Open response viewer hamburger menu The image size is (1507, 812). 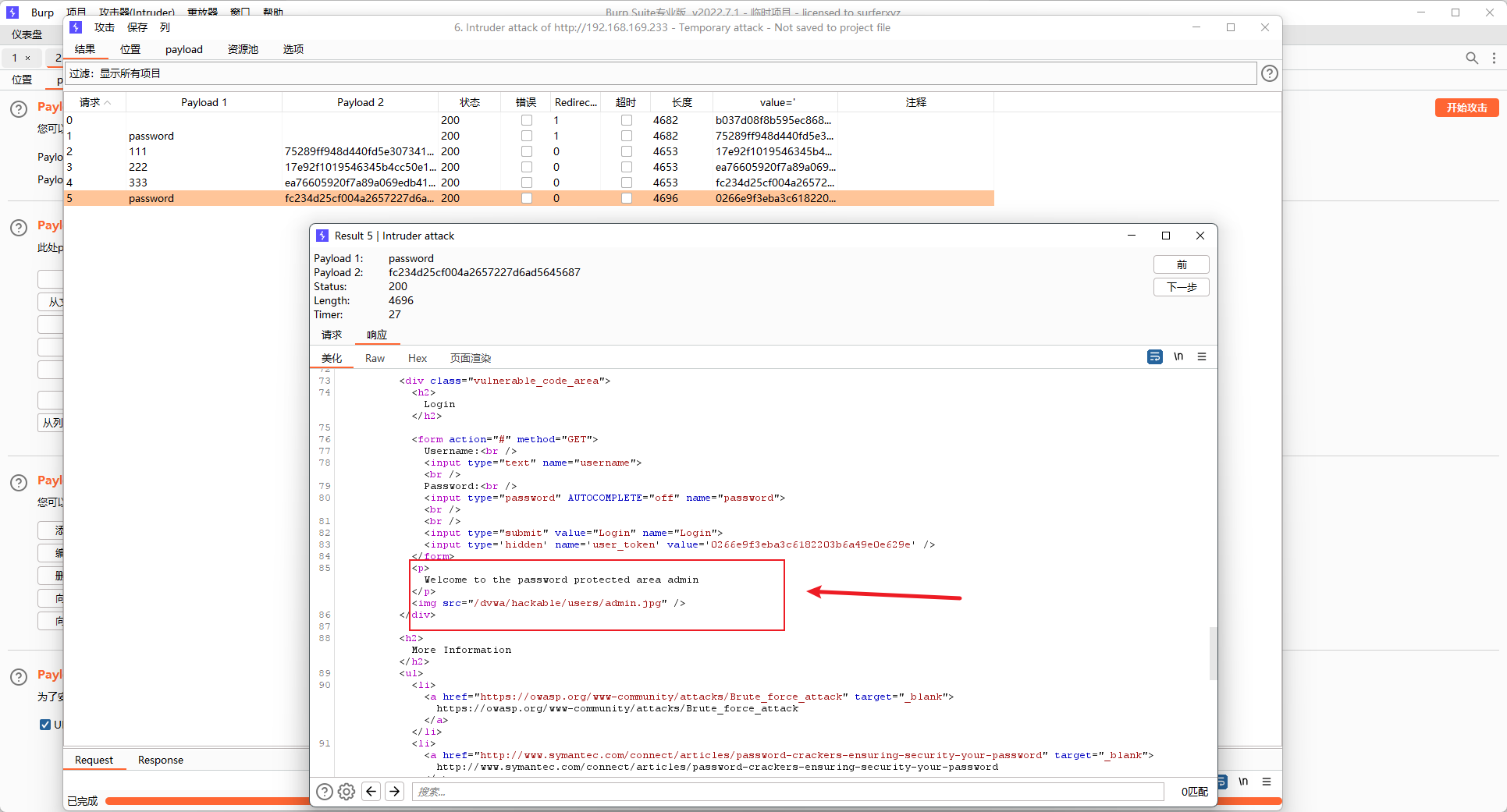1202,356
